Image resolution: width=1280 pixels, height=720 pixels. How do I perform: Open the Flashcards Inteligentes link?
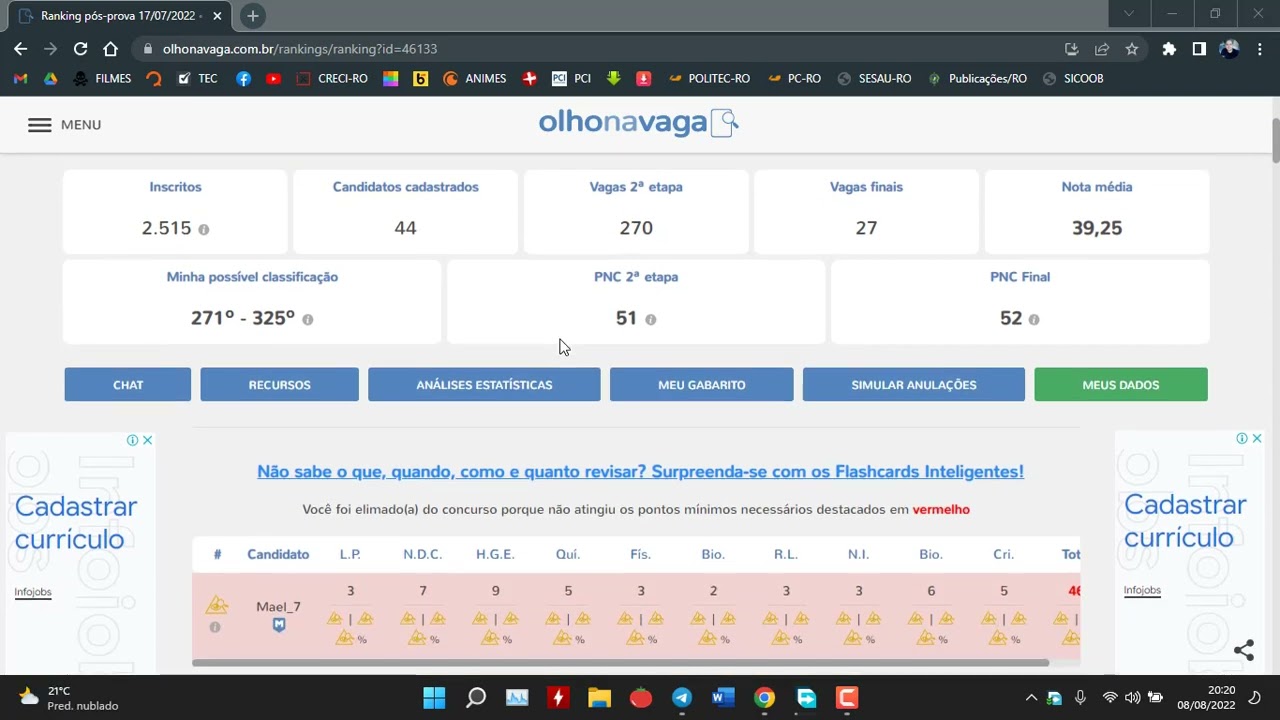coord(640,472)
